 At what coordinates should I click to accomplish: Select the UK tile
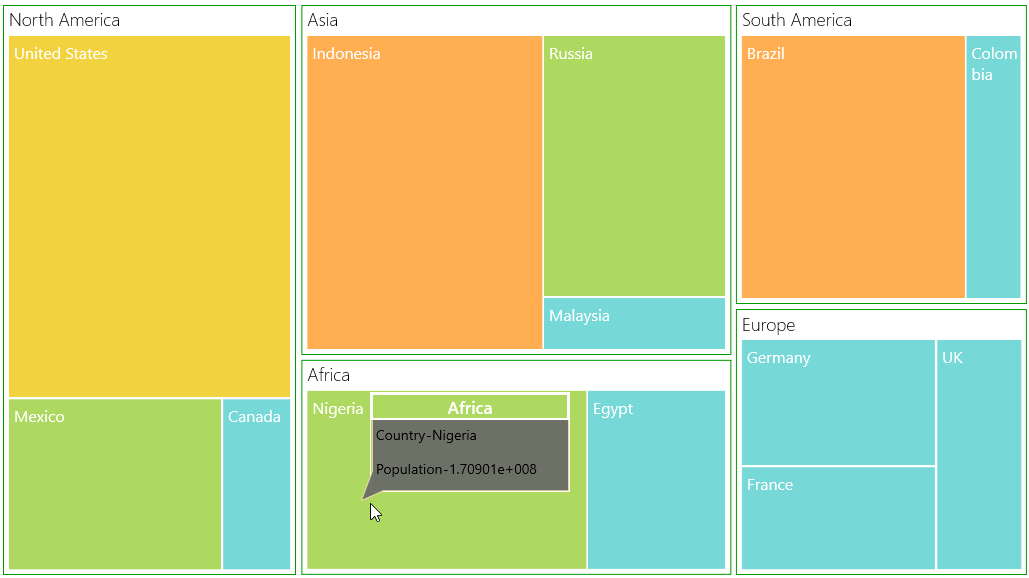pyautogui.click(x=979, y=454)
